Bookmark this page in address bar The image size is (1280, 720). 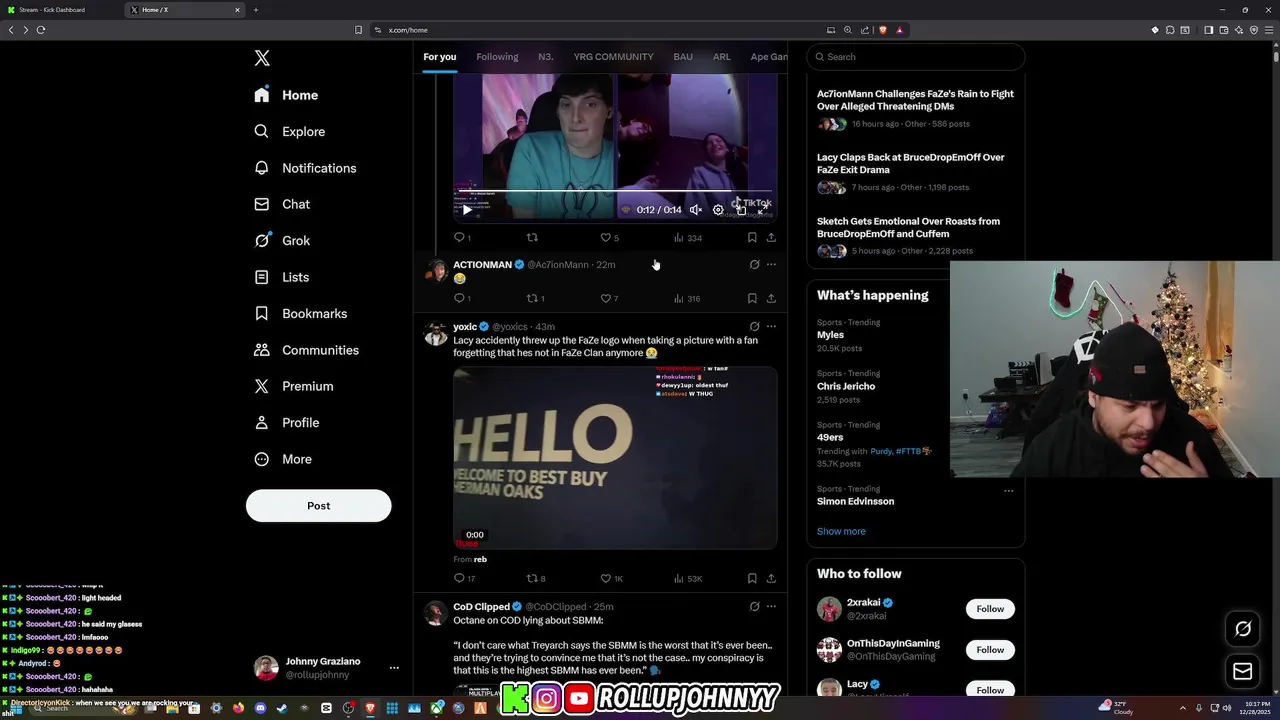point(358,30)
